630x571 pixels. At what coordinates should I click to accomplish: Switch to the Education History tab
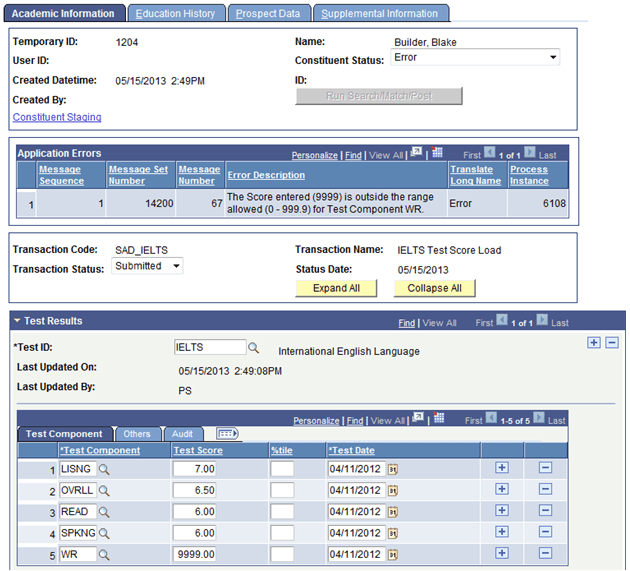coord(175,14)
